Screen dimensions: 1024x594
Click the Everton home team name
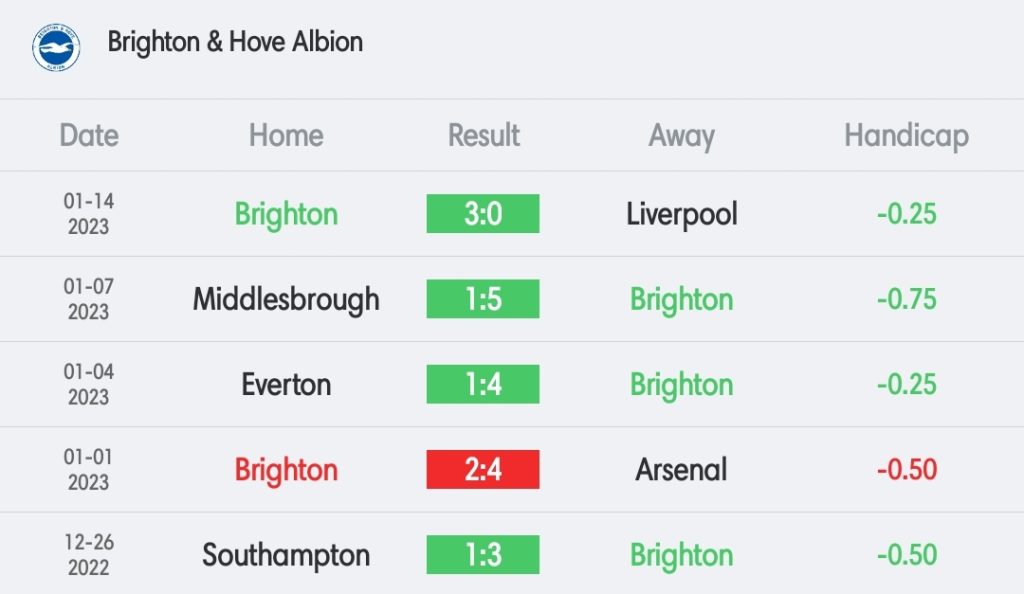(286, 384)
